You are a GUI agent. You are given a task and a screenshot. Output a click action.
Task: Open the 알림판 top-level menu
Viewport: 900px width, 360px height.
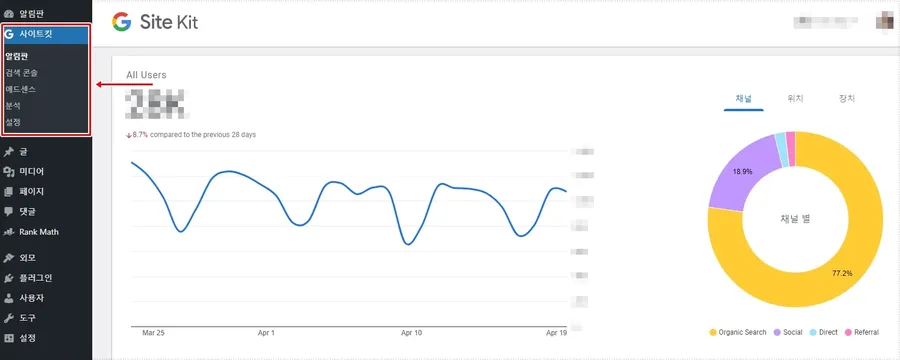46,13
